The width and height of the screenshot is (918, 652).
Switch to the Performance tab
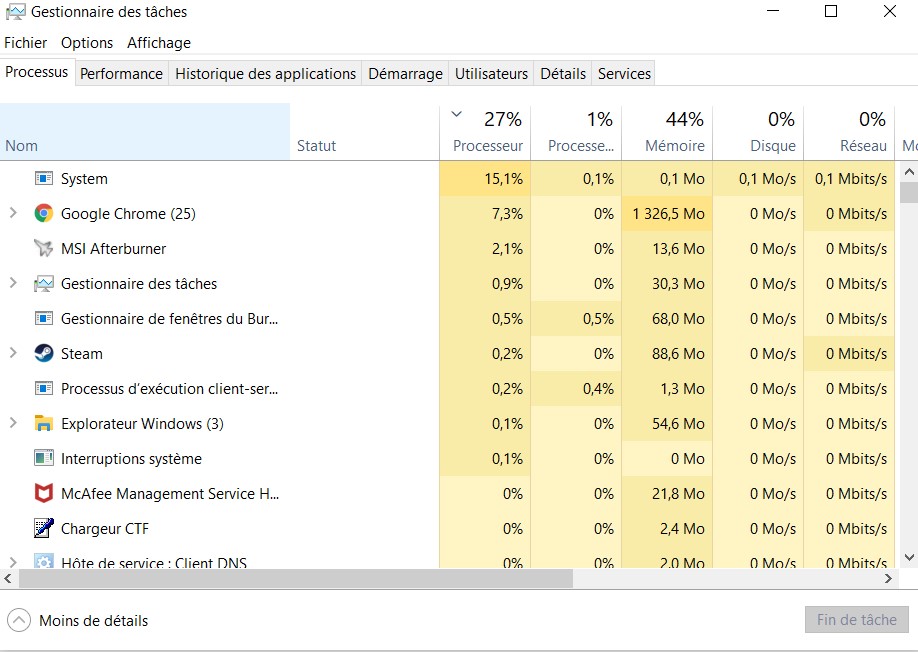[121, 74]
